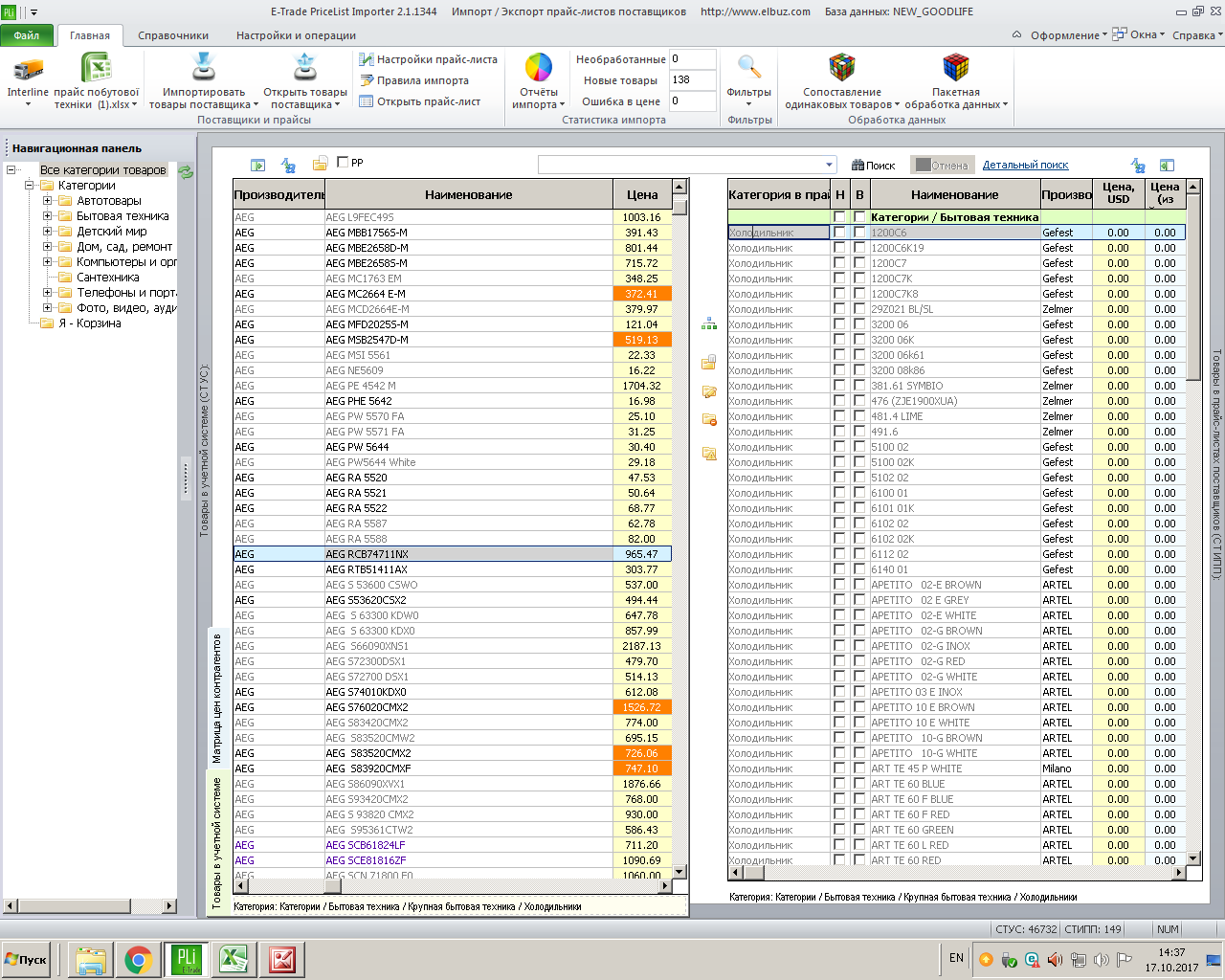
Task: Click the green refresh icon in navigation panel
Action: (x=186, y=171)
